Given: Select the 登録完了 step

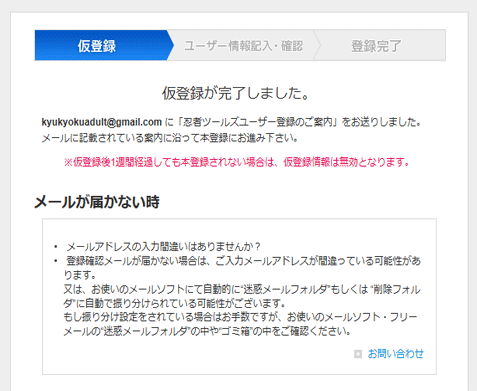Looking at the screenshot, I should pyautogui.click(x=377, y=45).
